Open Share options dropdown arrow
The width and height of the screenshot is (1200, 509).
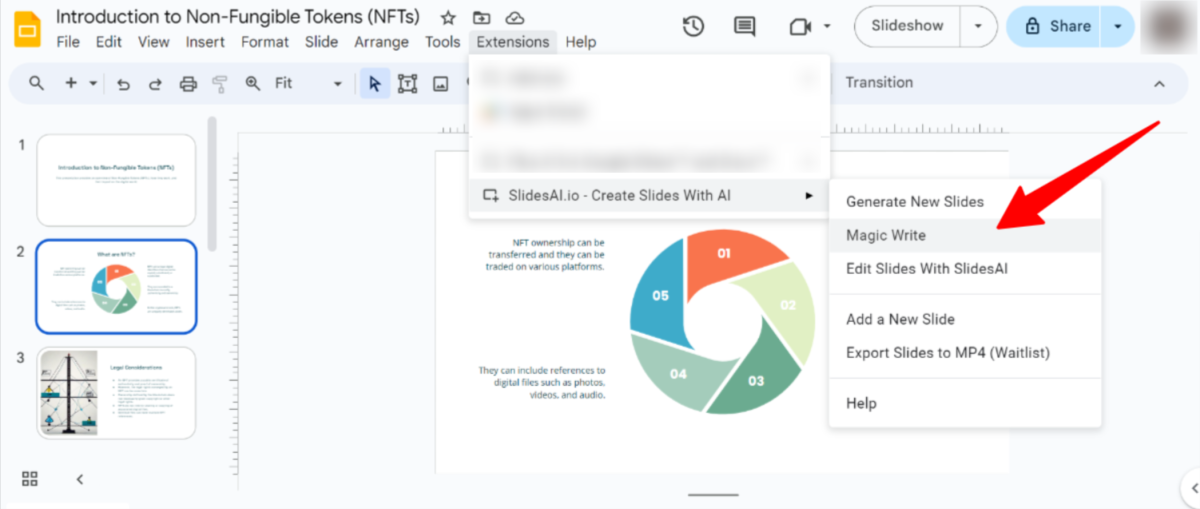point(1118,27)
